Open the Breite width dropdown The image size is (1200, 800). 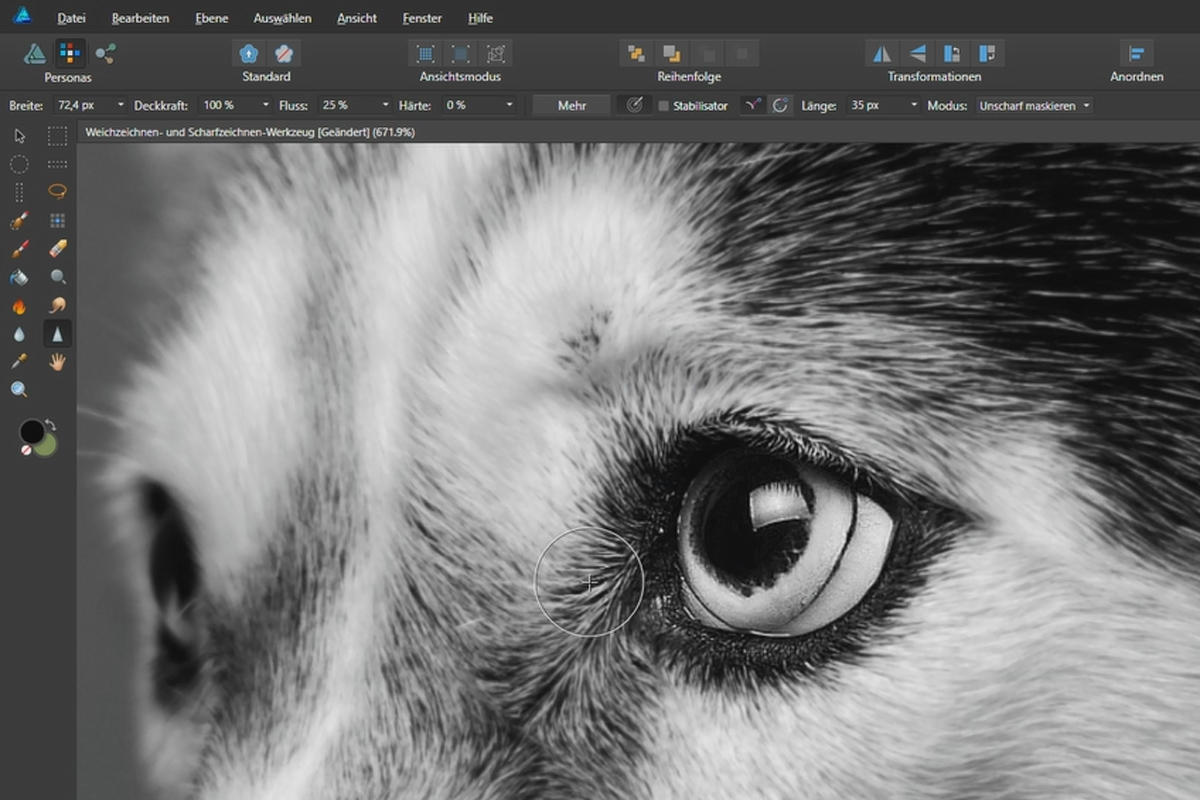tap(121, 105)
